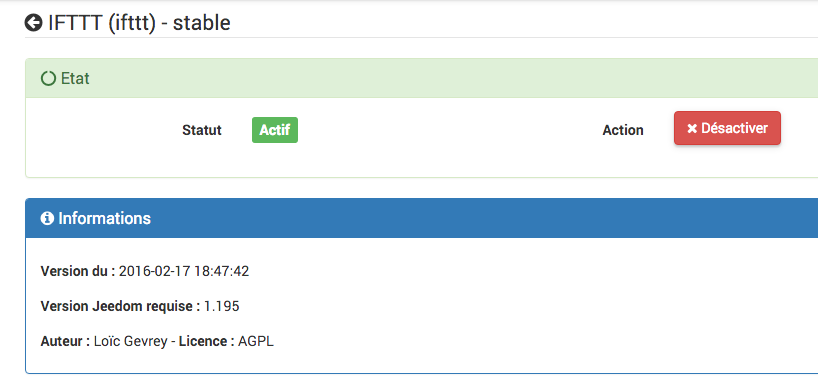Click the x icon inside Désactiver button
Viewport: 818px width, 376px height.
(x=692, y=128)
